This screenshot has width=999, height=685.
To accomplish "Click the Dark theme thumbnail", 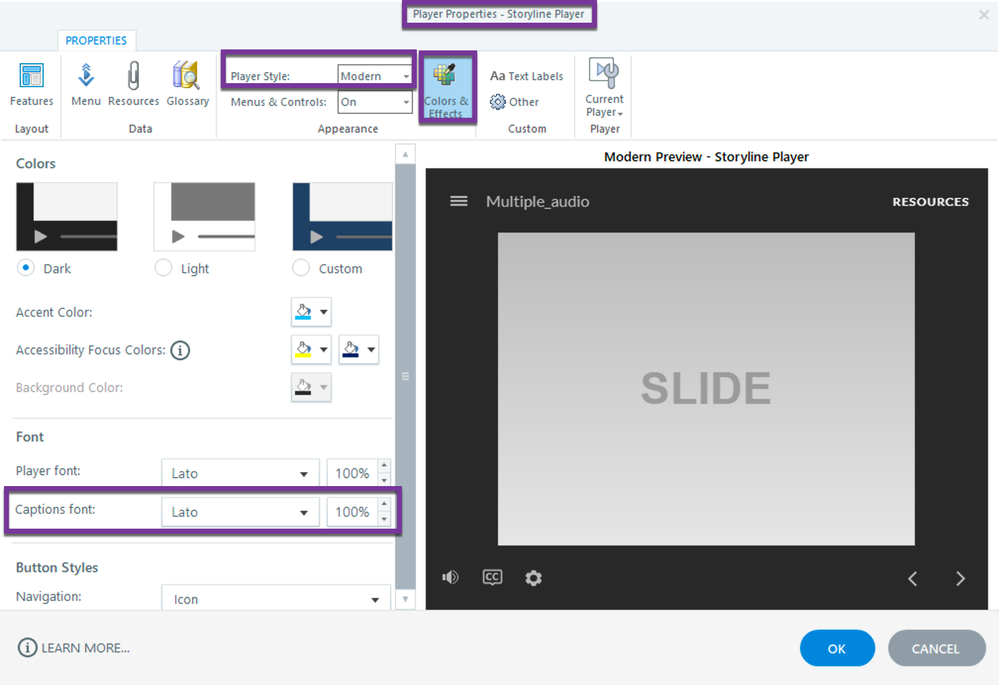I will (x=67, y=217).
